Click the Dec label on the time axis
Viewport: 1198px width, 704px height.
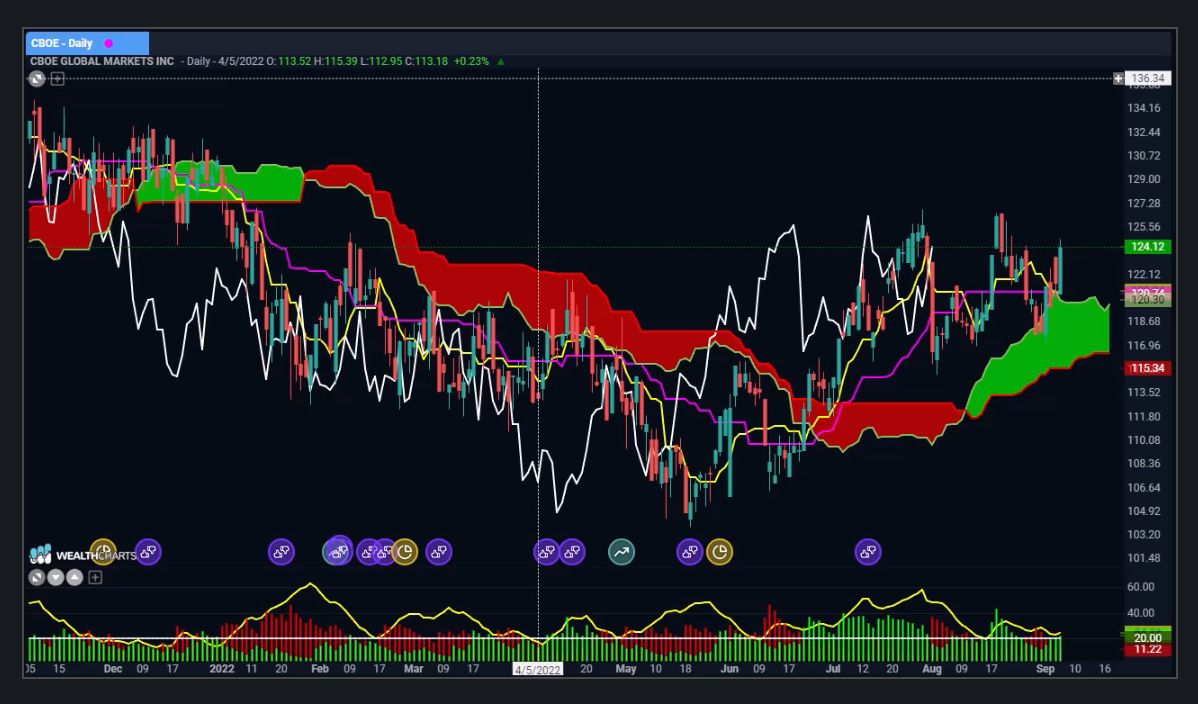click(x=112, y=668)
